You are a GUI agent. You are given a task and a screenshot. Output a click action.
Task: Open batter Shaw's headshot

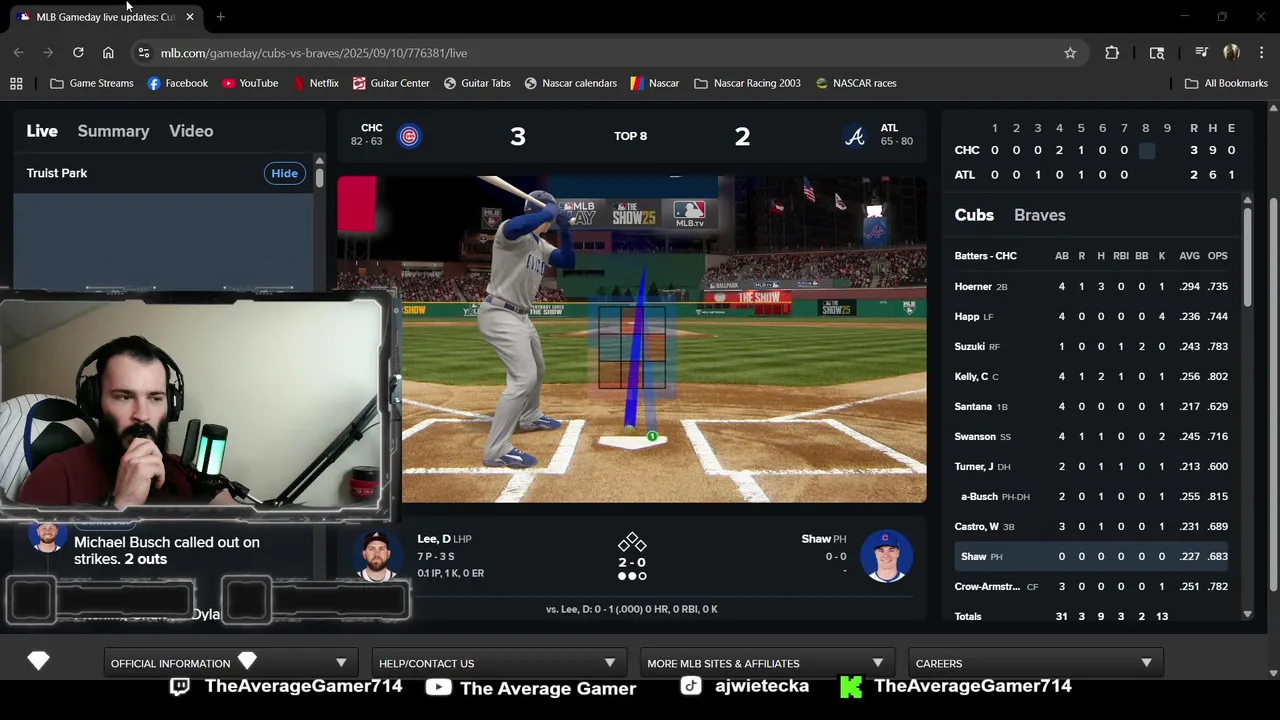(x=886, y=556)
